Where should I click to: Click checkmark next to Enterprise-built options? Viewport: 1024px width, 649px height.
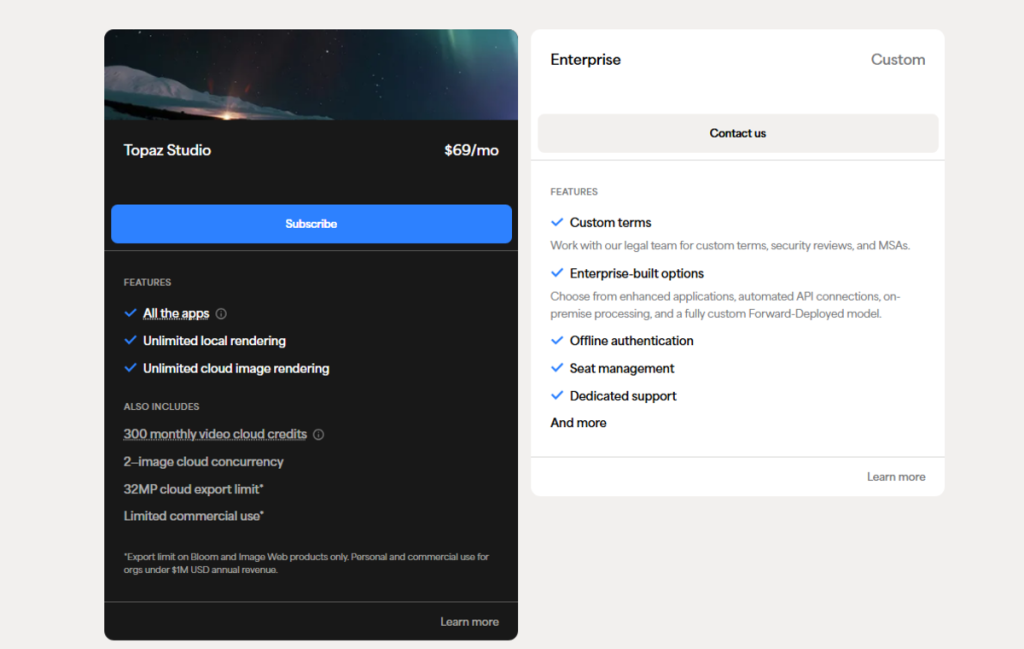557,273
